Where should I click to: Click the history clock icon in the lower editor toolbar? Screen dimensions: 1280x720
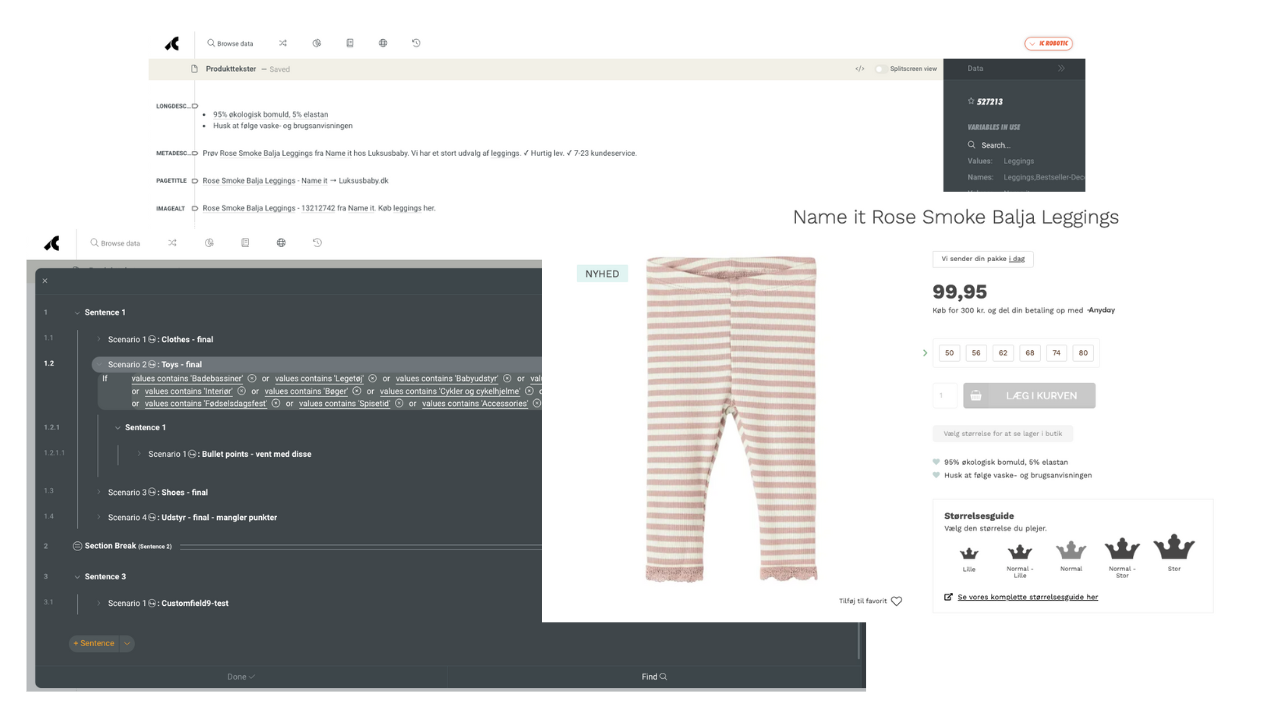click(x=317, y=243)
